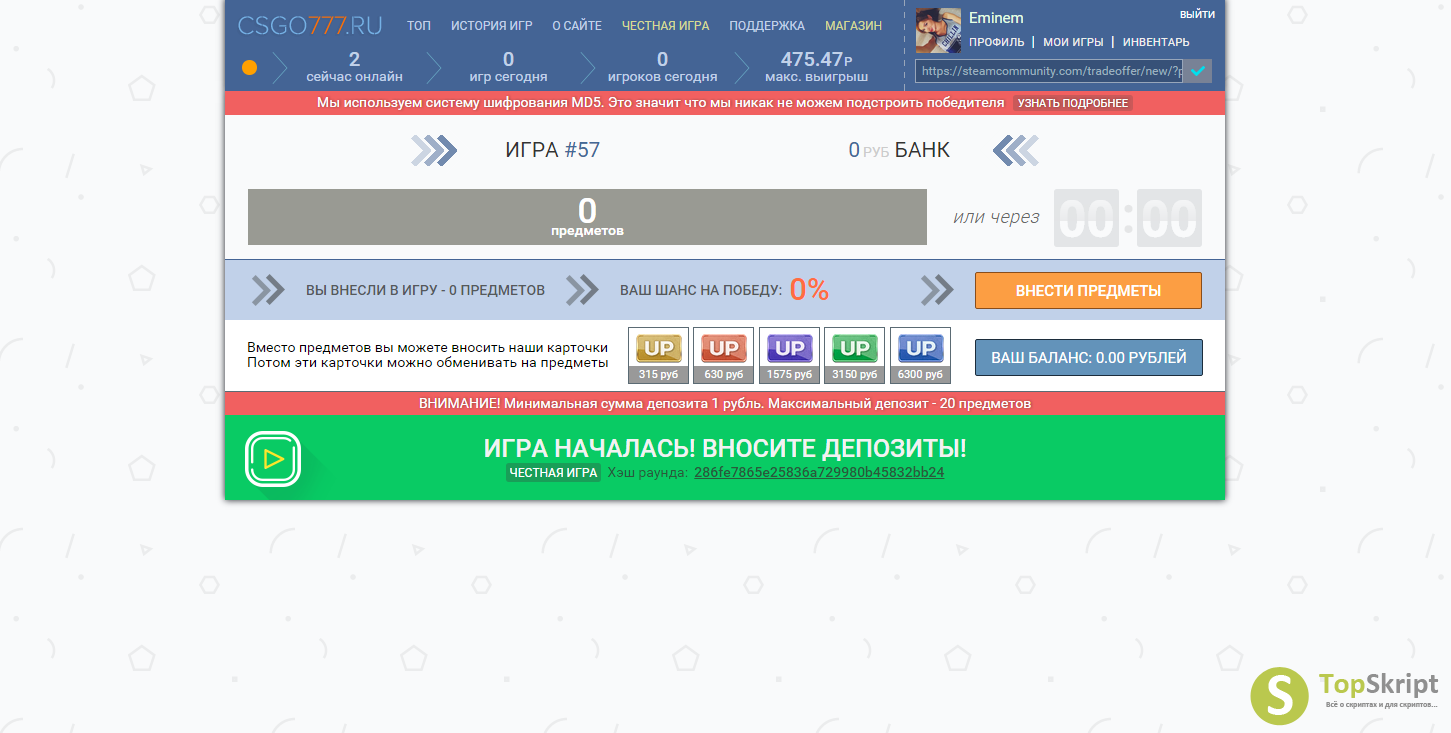Click the сейчас онлайн counter
1451x733 pixels.
[355, 67]
